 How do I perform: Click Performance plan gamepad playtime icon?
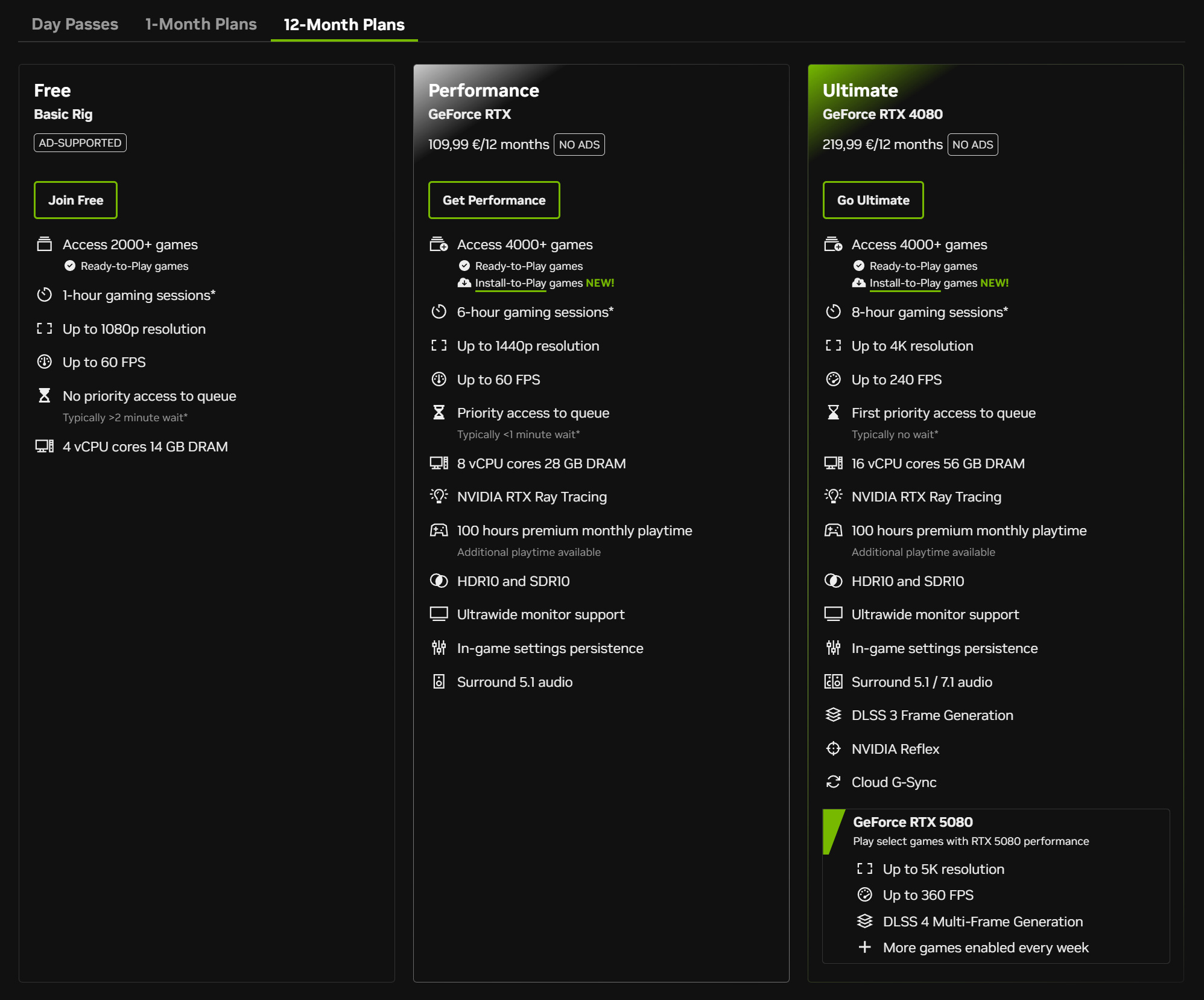439,530
